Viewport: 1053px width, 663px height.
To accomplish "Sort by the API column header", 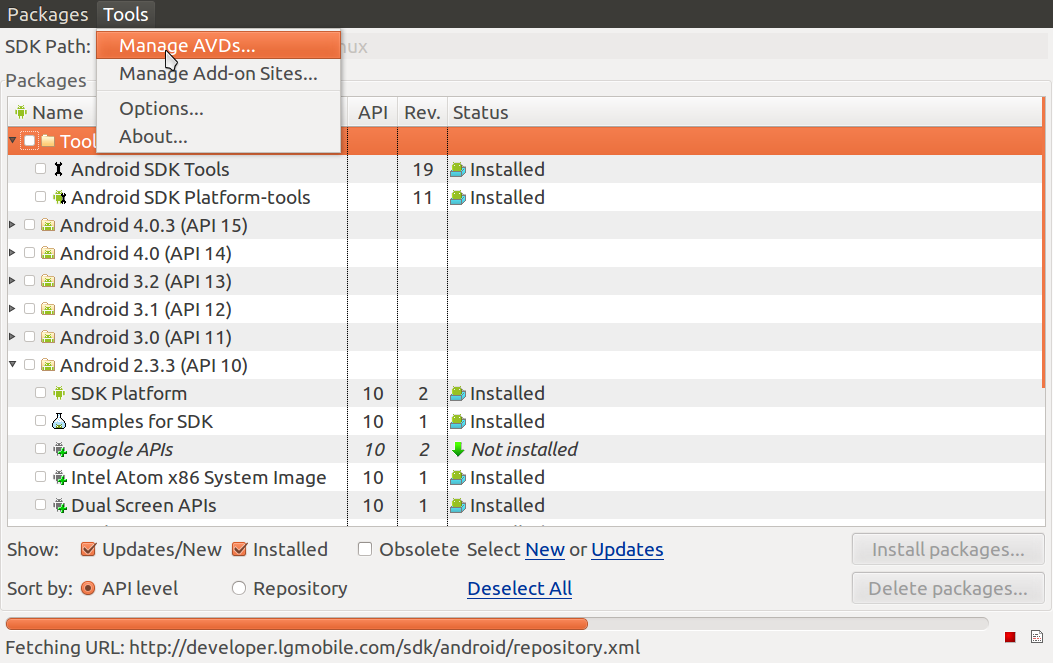I will pyautogui.click(x=373, y=112).
